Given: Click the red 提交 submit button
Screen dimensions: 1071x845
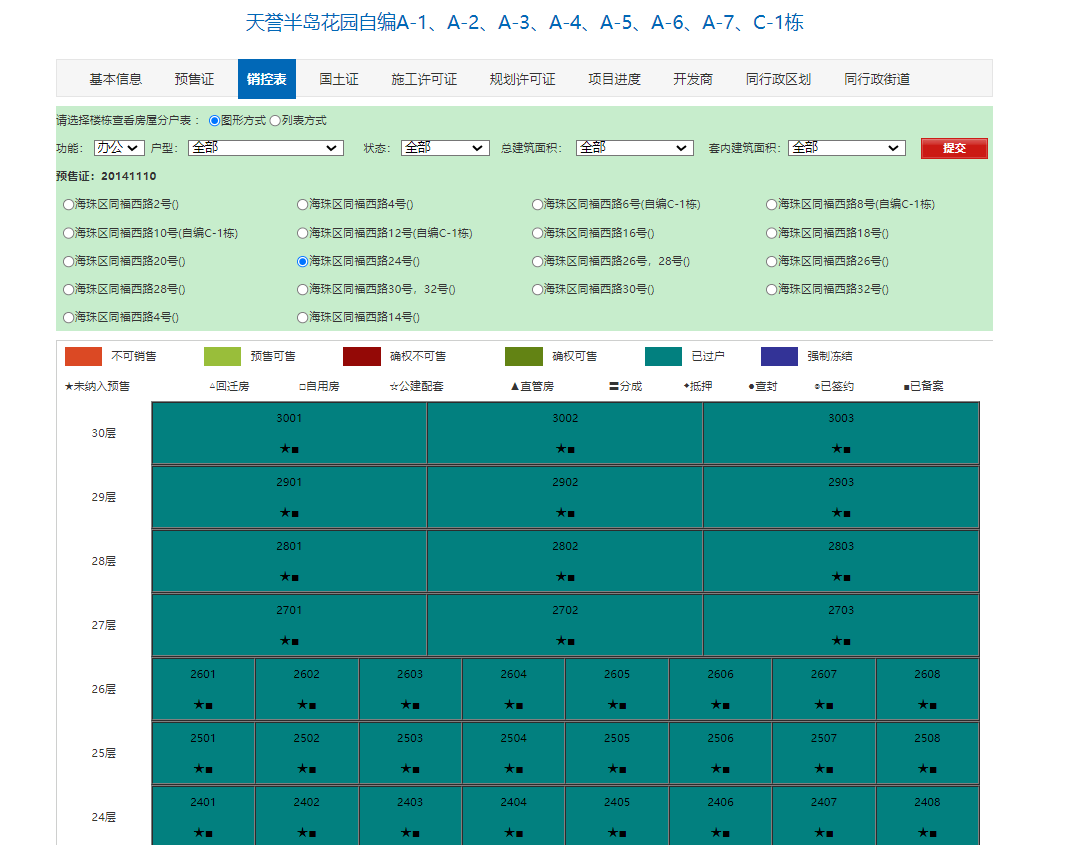Looking at the screenshot, I should coord(953,146).
